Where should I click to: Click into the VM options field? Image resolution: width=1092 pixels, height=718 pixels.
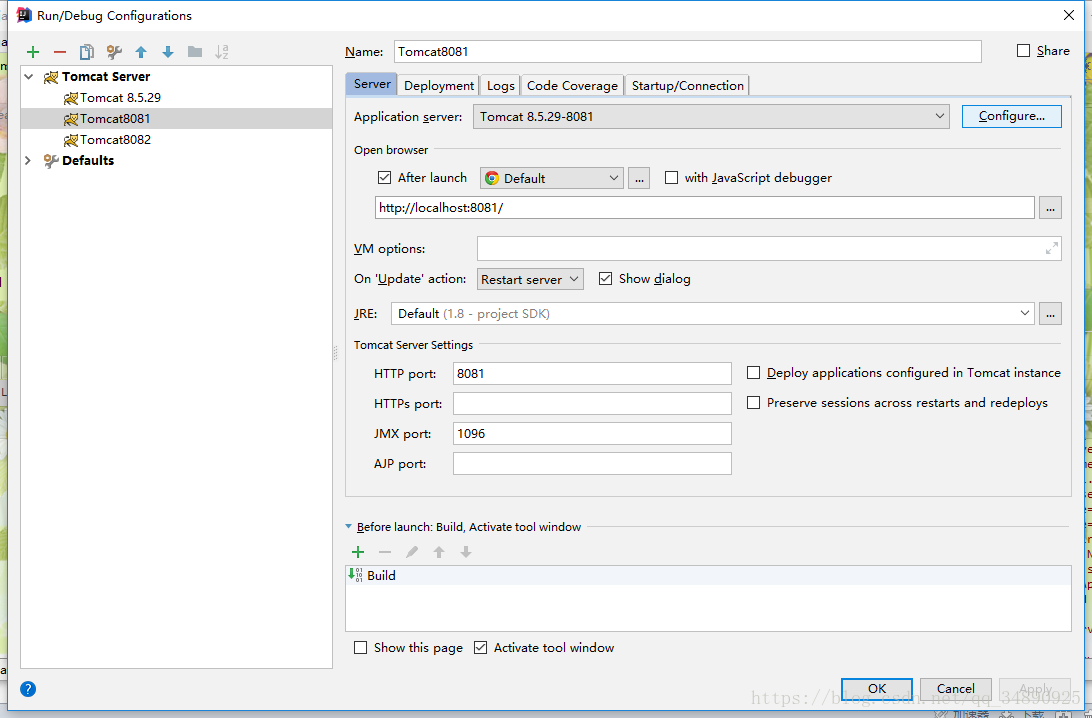769,249
